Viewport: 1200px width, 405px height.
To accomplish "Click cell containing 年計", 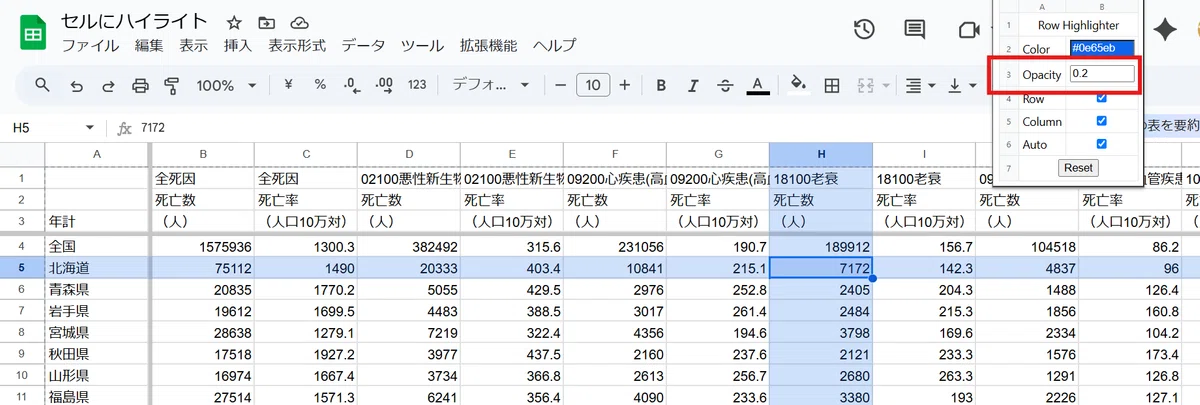I will tap(97, 221).
